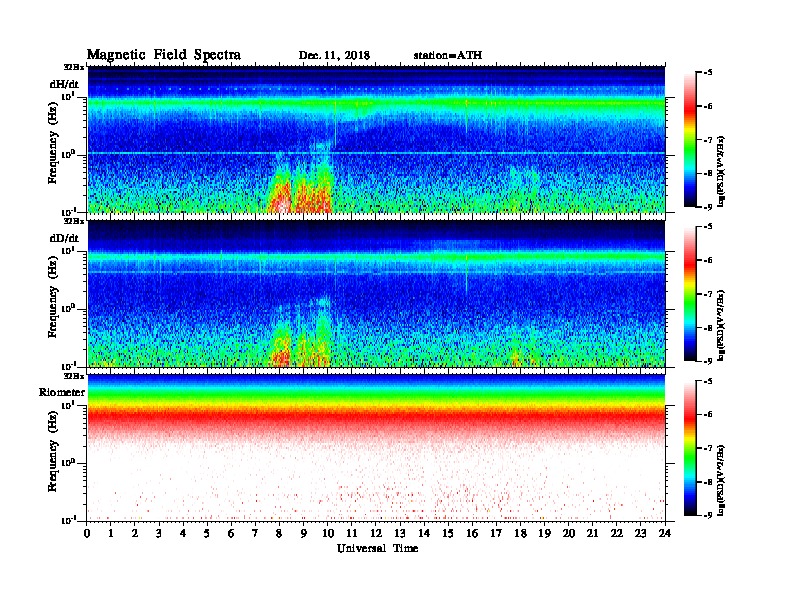This screenshot has height=612, width=792.
Task: Click hour 21 on the time axis
Action: coord(592,534)
